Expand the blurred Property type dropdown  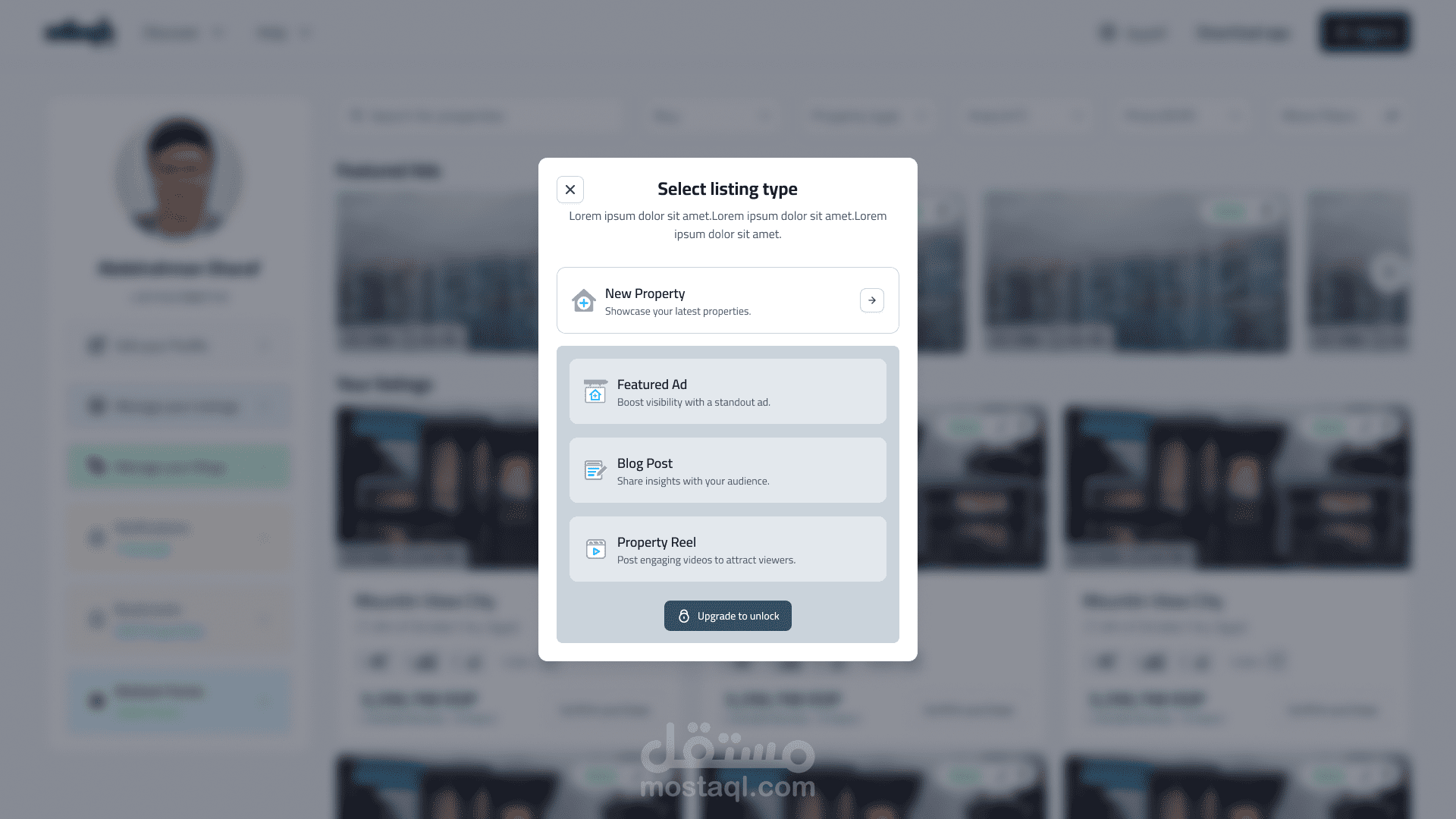867,116
